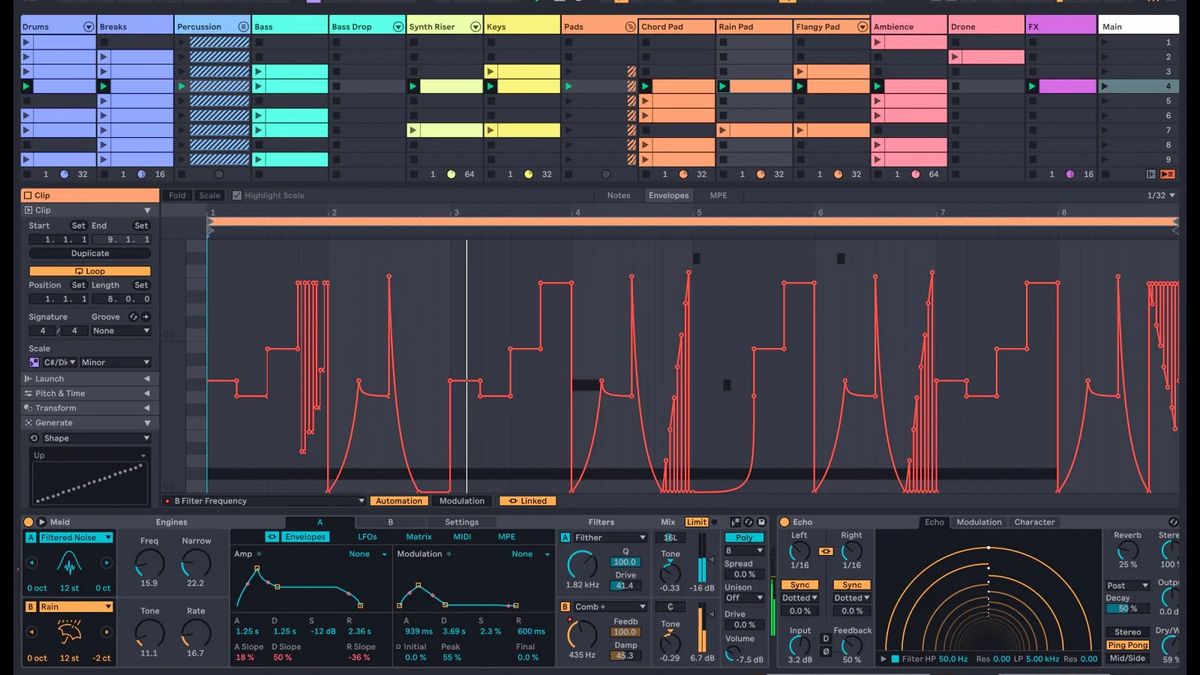Open the Unison Off dropdown
Viewport: 1200px width, 675px height.
coord(744,598)
